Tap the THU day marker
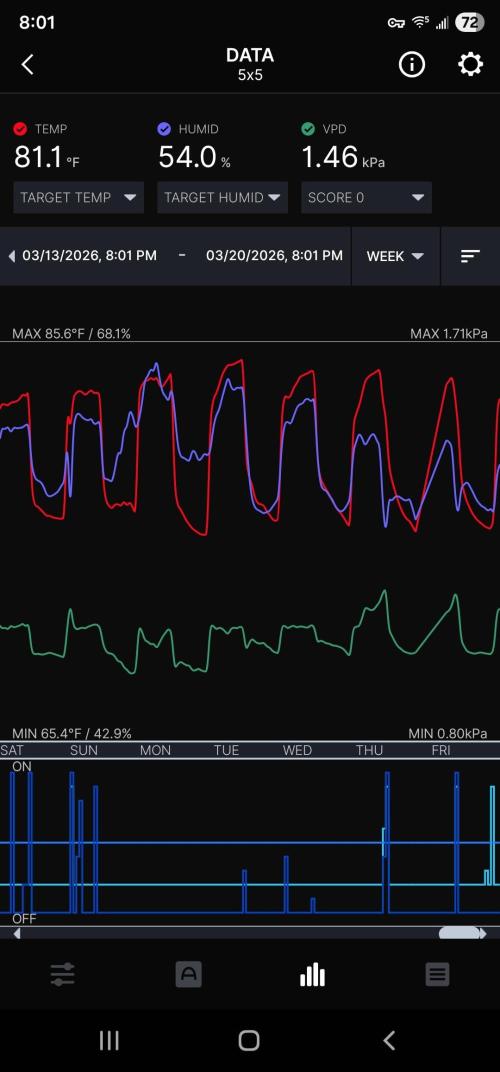Image resolution: width=500 pixels, height=1072 pixels. pyautogui.click(x=369, y=750)
